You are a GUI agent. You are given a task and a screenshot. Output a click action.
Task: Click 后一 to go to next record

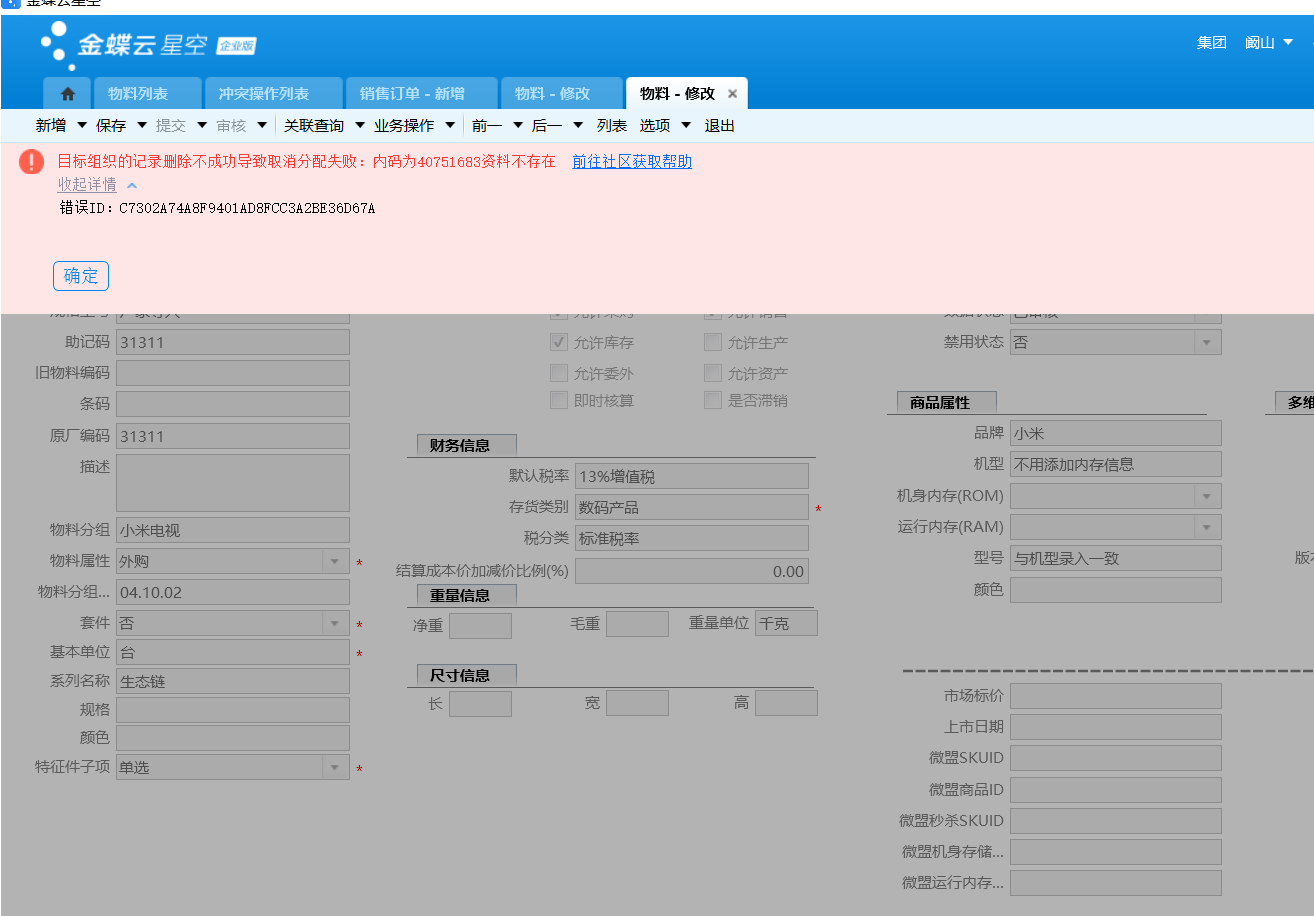(x=547, y=126)
